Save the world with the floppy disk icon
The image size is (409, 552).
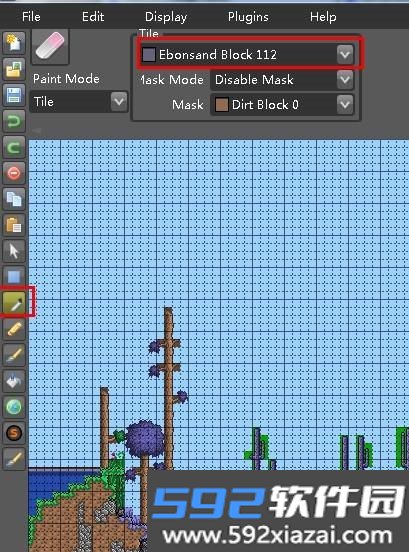[x=14, y=94]
